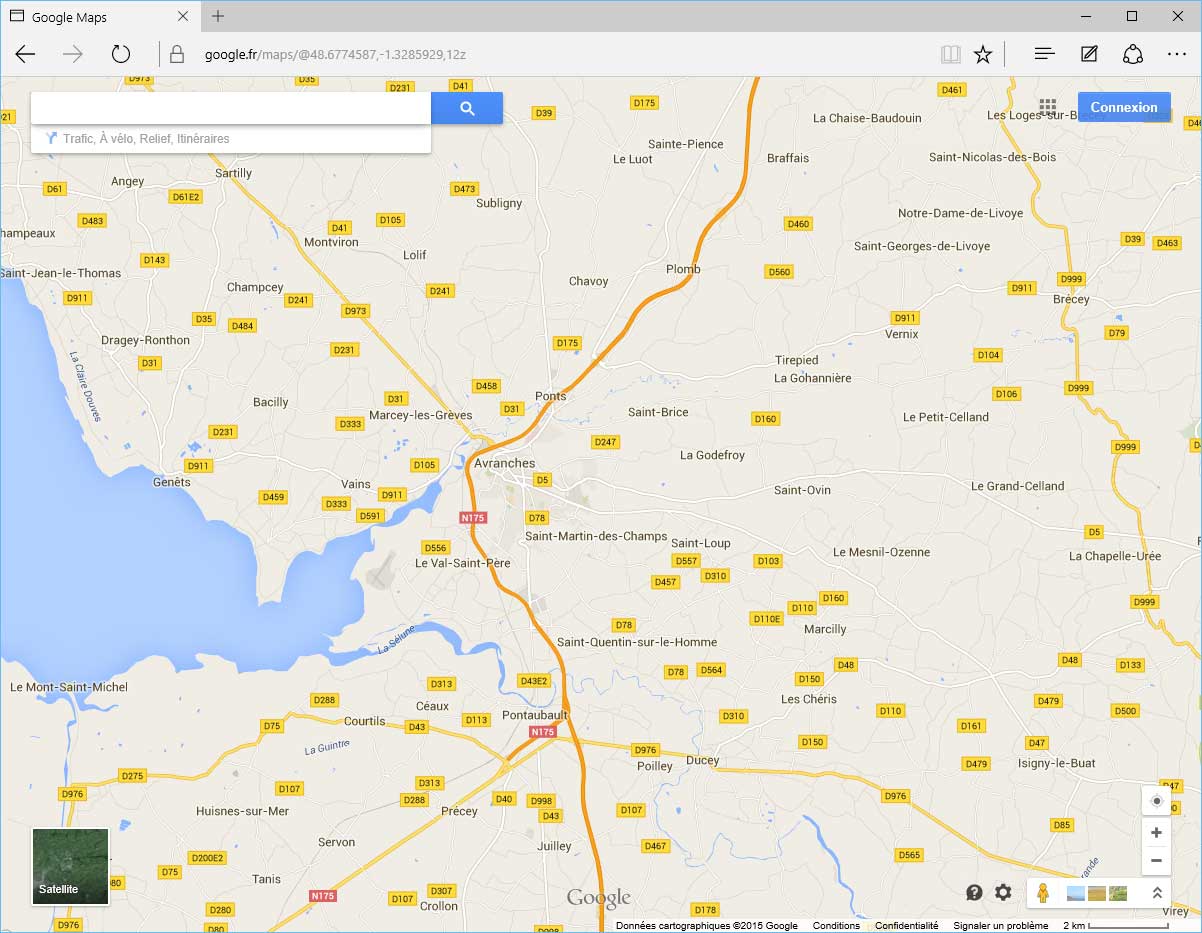This screenshot has height=933, width=1202.
Task: Open the Edge more actions ellipsis
Action: pos(1177,54)
